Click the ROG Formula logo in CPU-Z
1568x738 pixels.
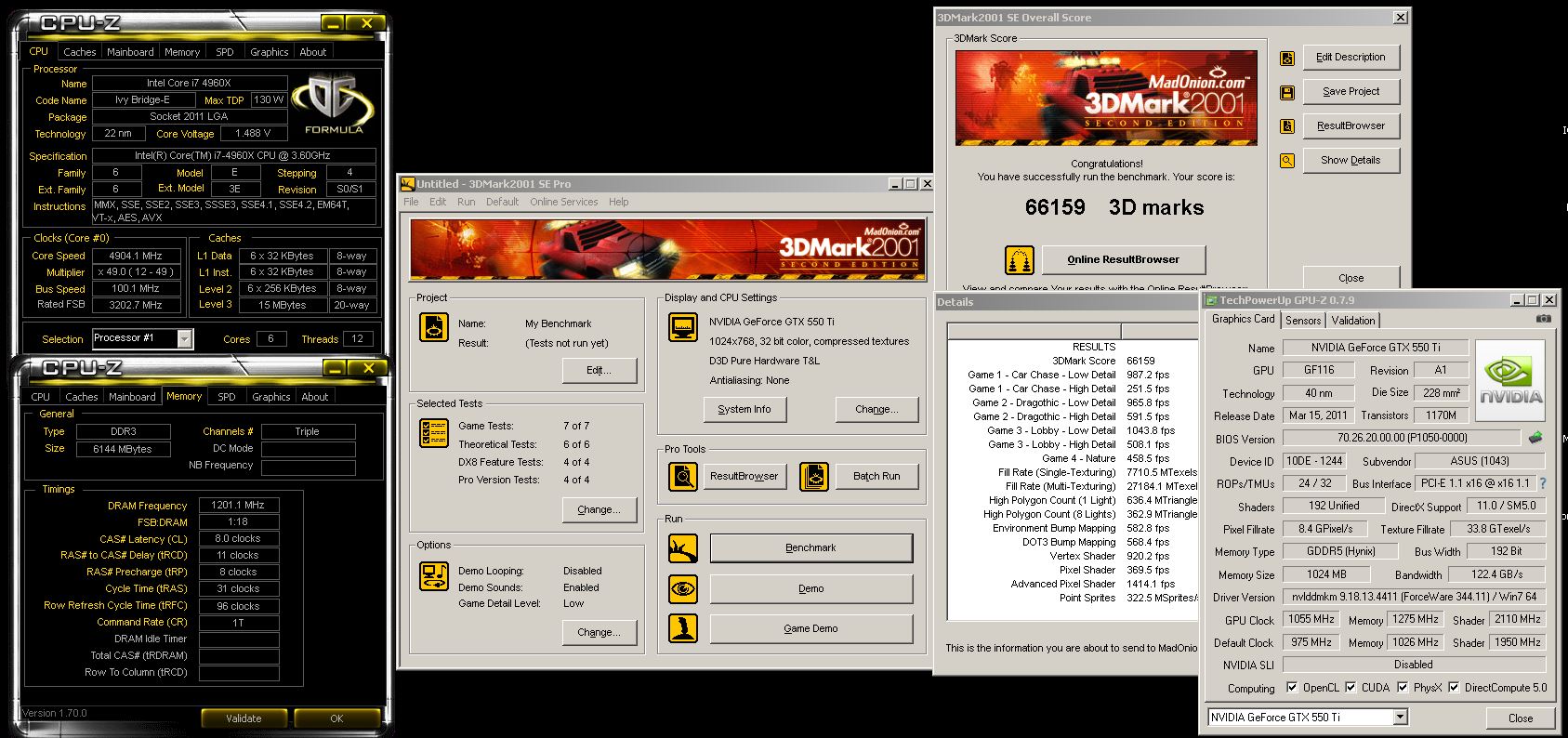[335, 105]
